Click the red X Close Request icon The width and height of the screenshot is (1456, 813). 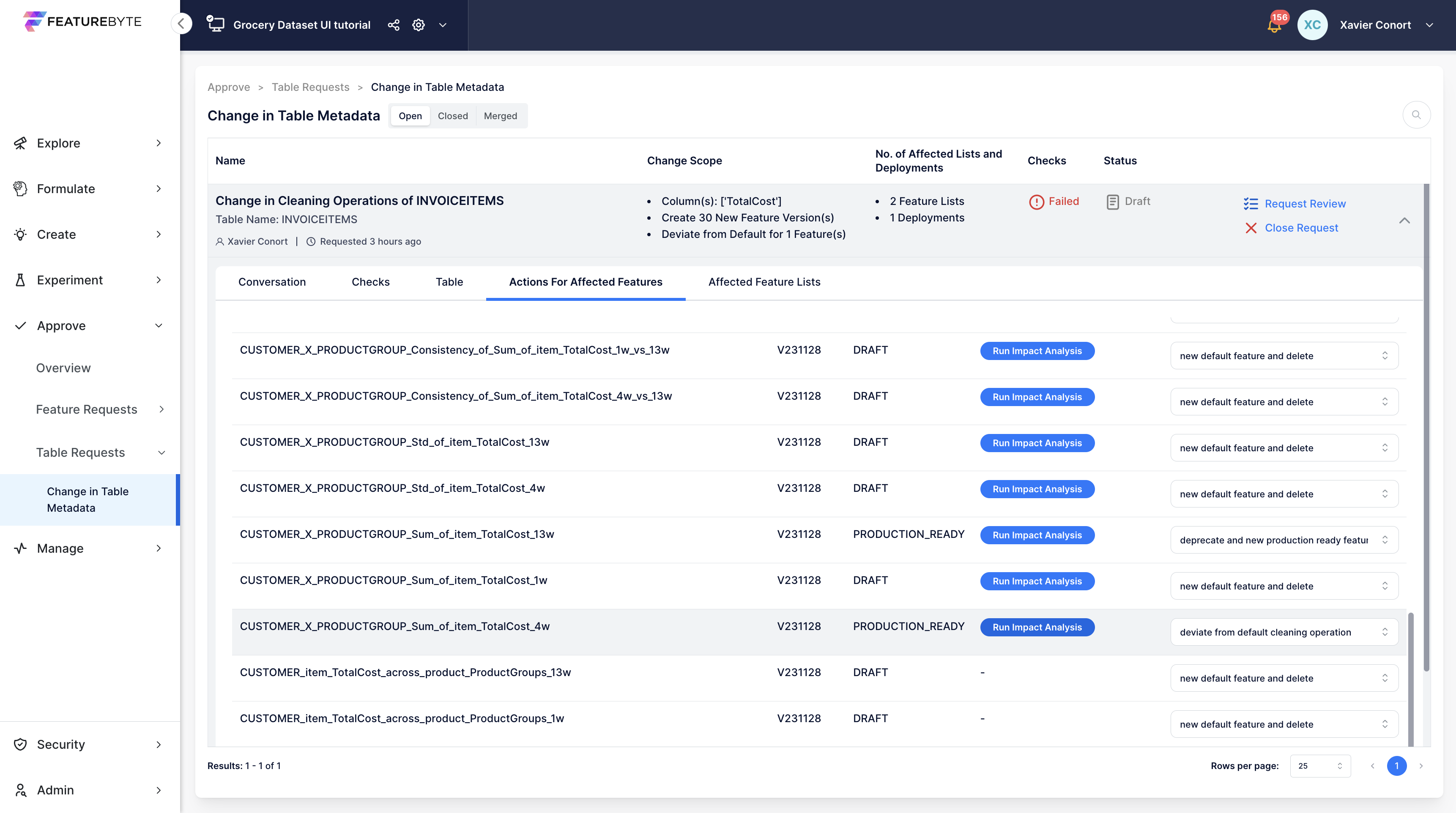(1251, 228)
